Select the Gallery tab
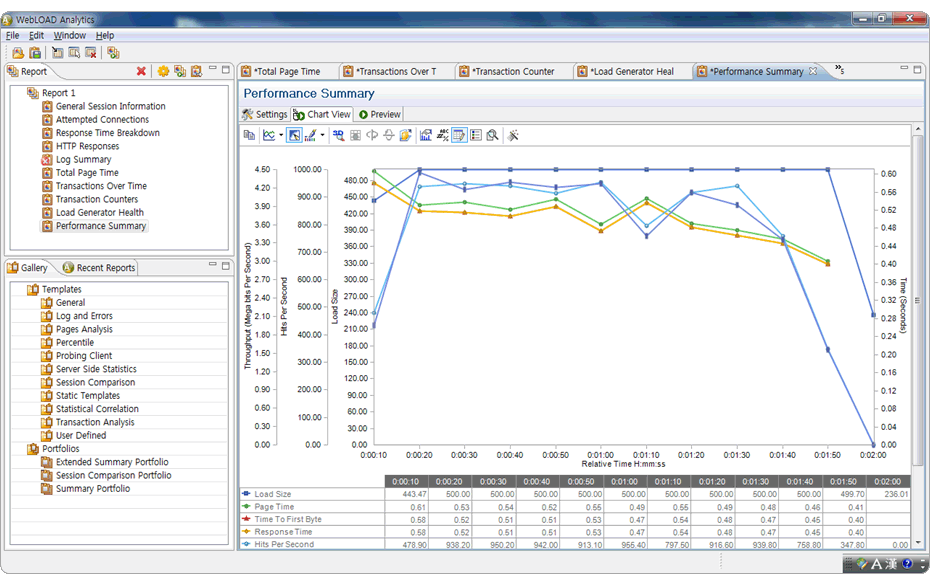Screen dimensions: 931x575 coord(27,268)
